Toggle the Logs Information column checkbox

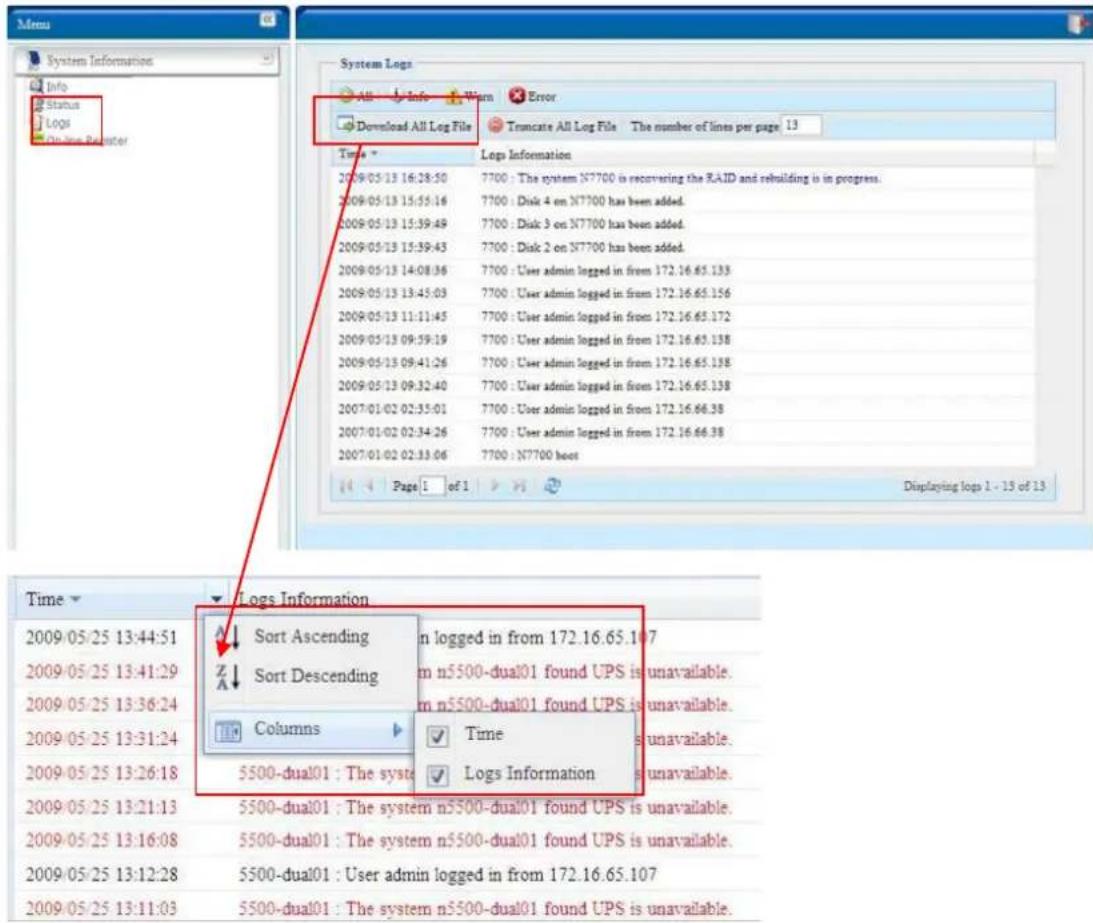click(436, 775)
